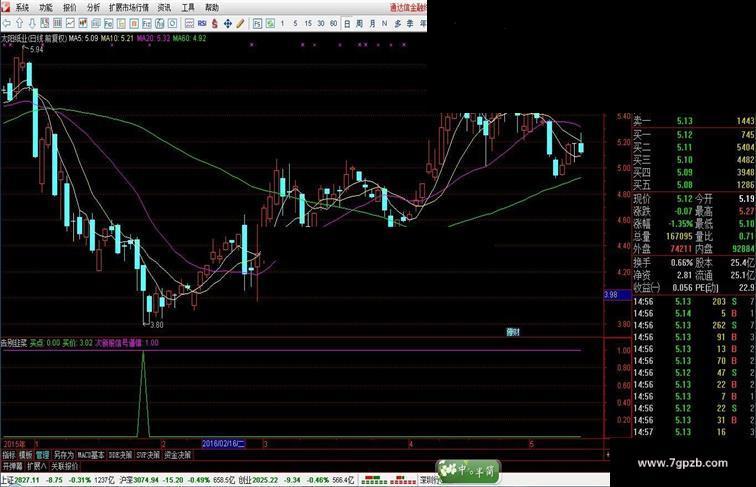This screenshot has width=756, height=487.
Task: Select the 季 quarterly period button
Action: pos(410,23)
